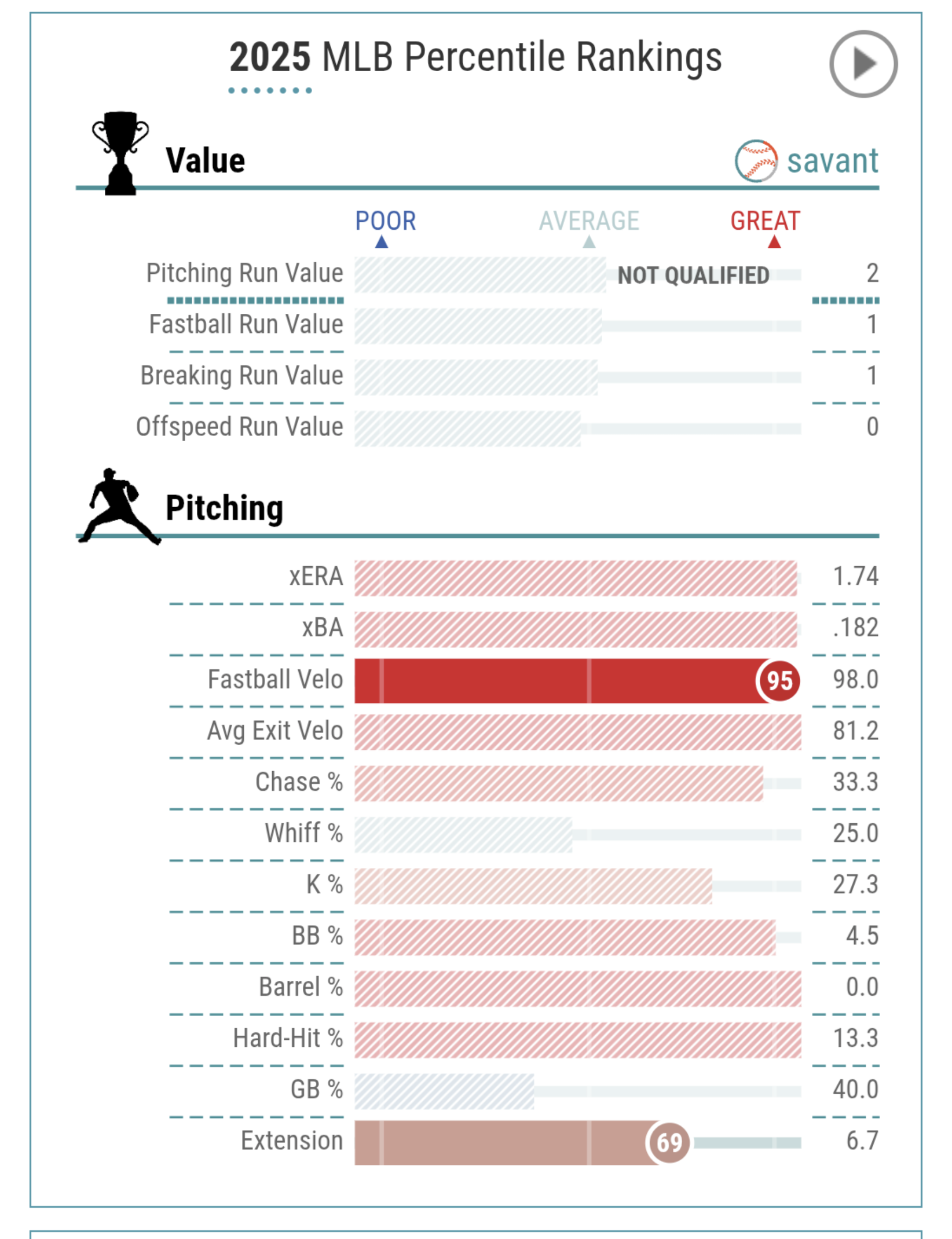Click the 69 percentile circle badge
The height and width of the screenshot is (1239, 952).
pyautogui.click(x=668, y=1143)
